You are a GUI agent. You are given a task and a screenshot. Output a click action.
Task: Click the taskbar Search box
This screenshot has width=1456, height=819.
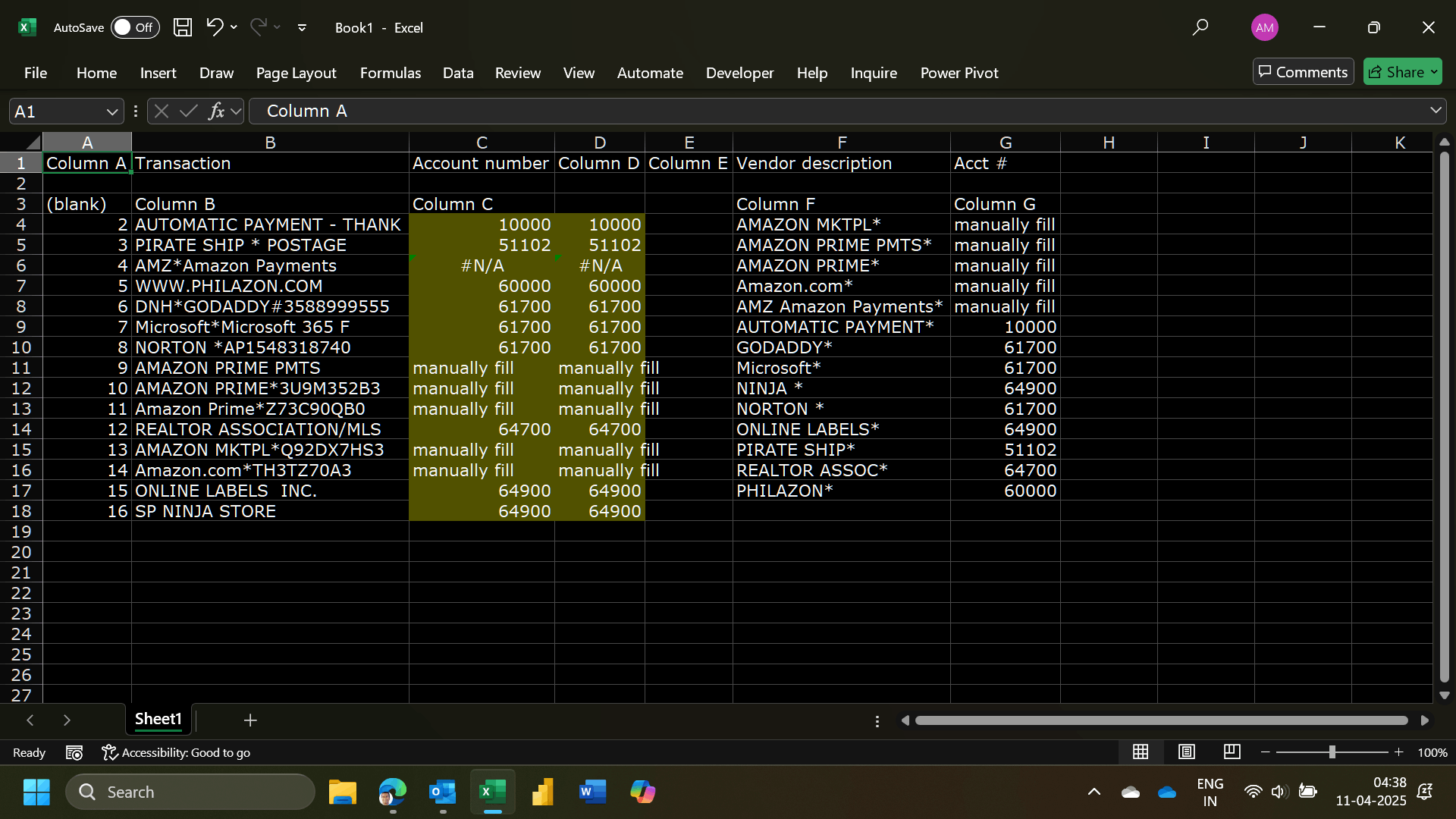190,792
